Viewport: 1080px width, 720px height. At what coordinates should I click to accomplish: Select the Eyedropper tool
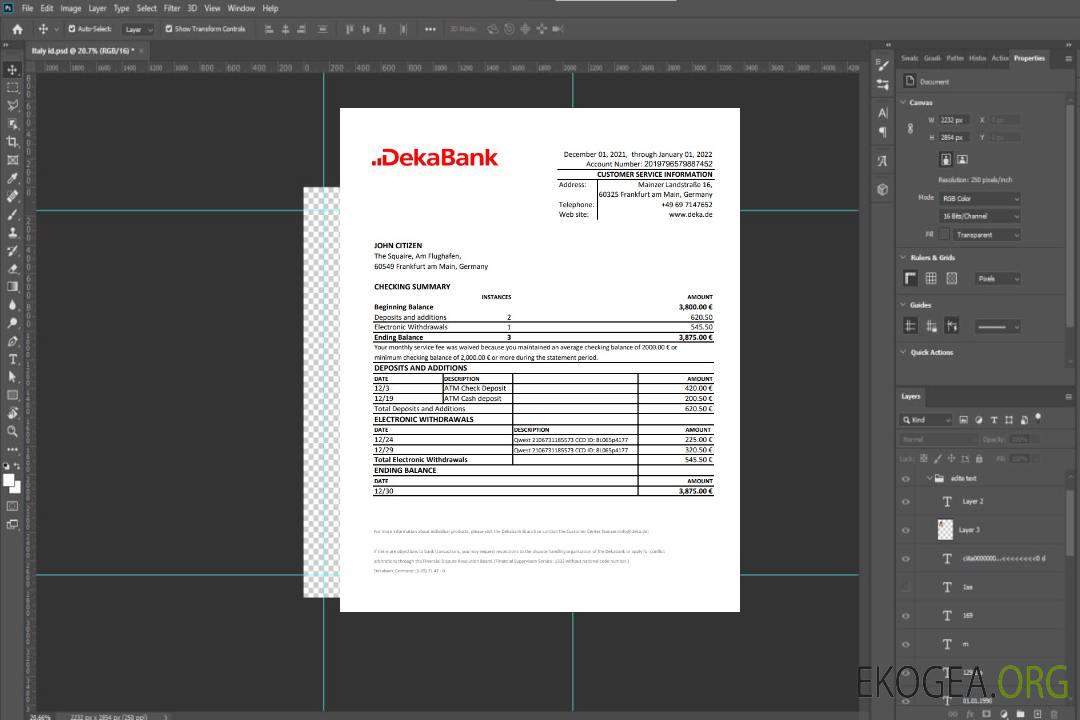coord(12,178)
